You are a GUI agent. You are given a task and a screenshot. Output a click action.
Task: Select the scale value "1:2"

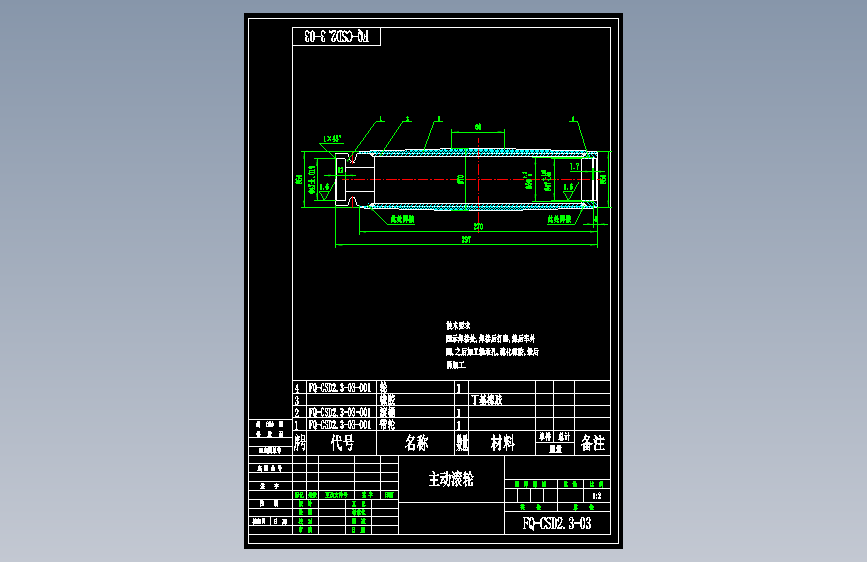[x=597, y=496]
